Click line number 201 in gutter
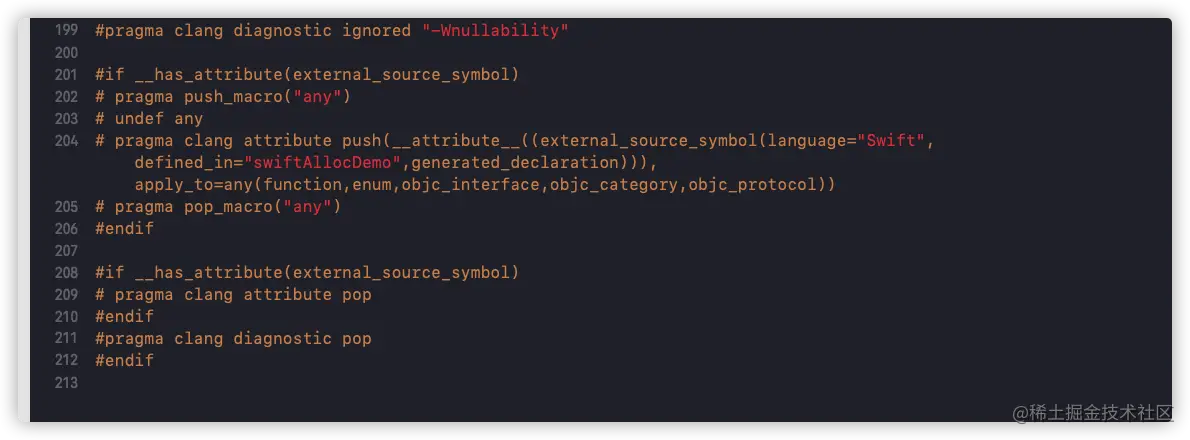 tap(66, 74)
